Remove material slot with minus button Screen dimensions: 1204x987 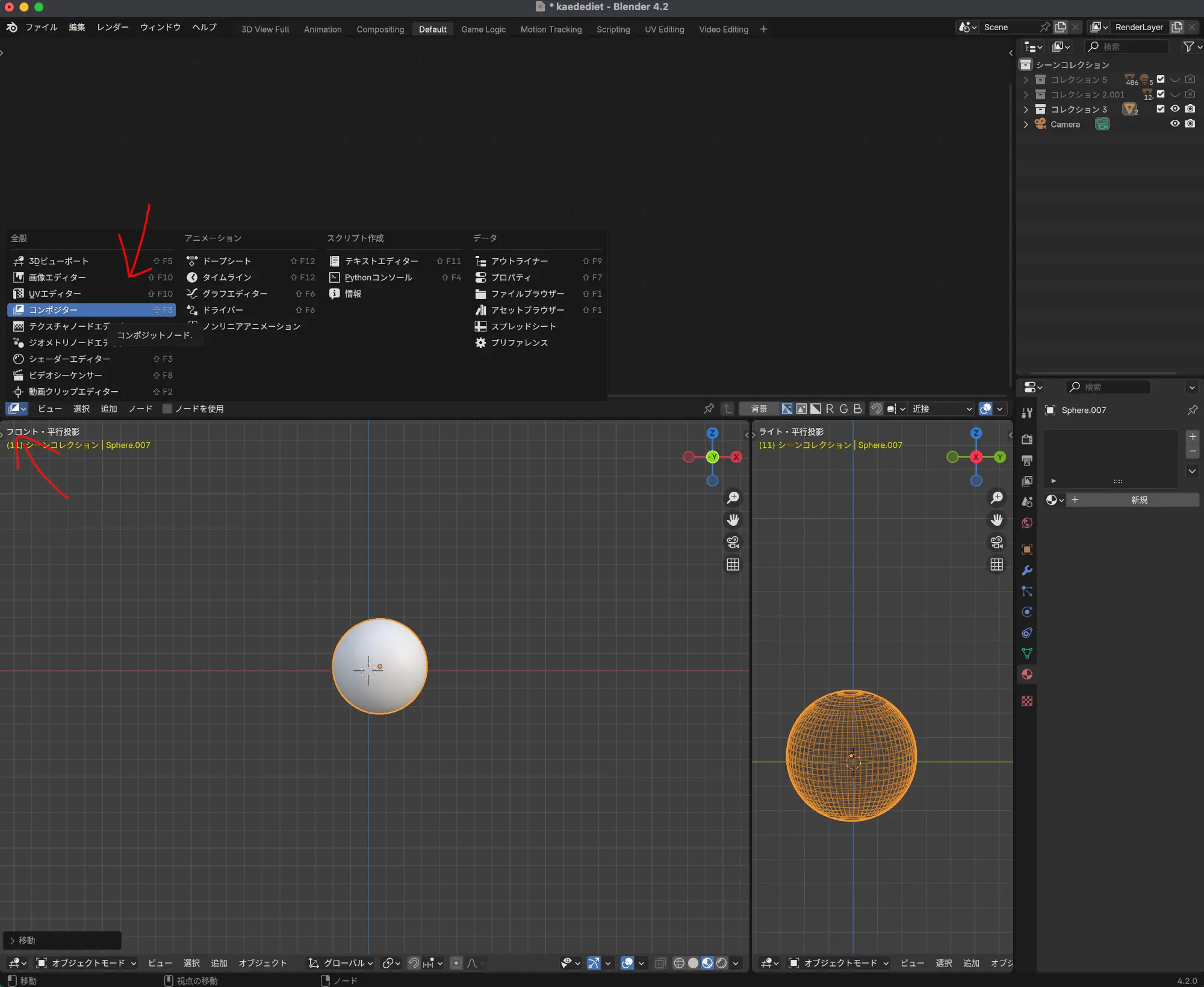click(1193, 451)
